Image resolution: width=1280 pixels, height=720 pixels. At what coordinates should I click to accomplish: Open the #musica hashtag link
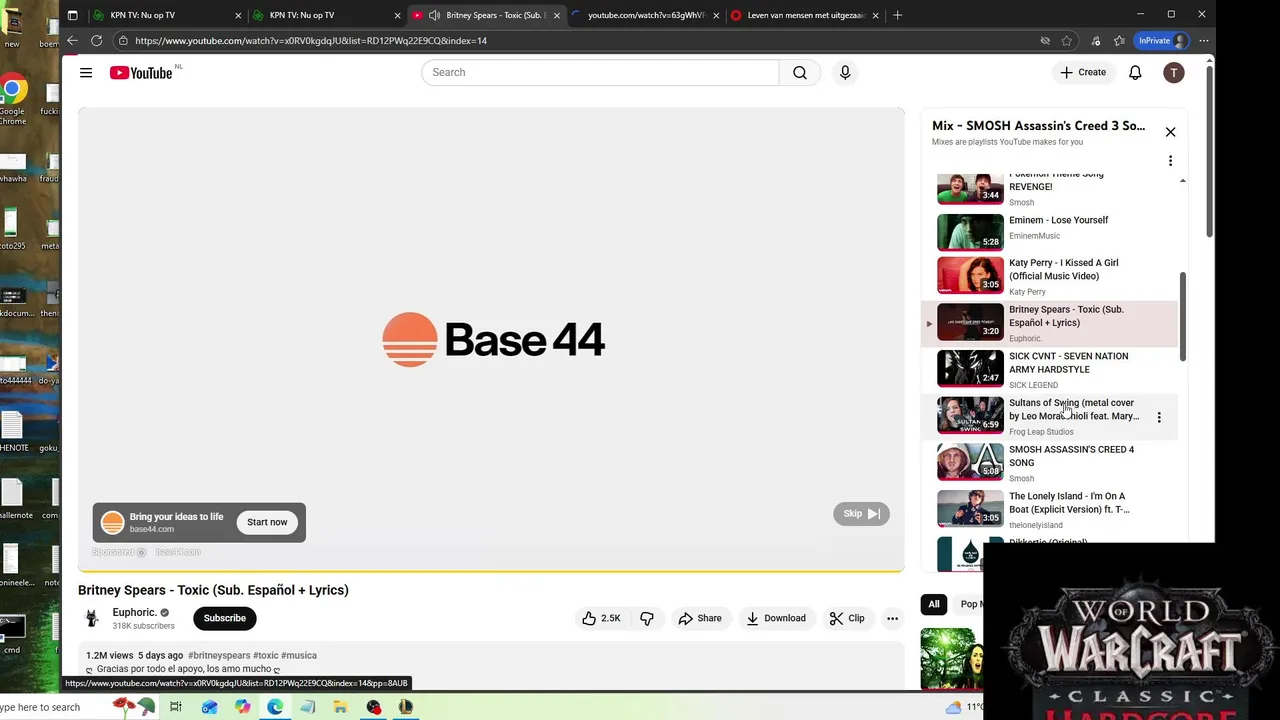(x=299, y=655)
